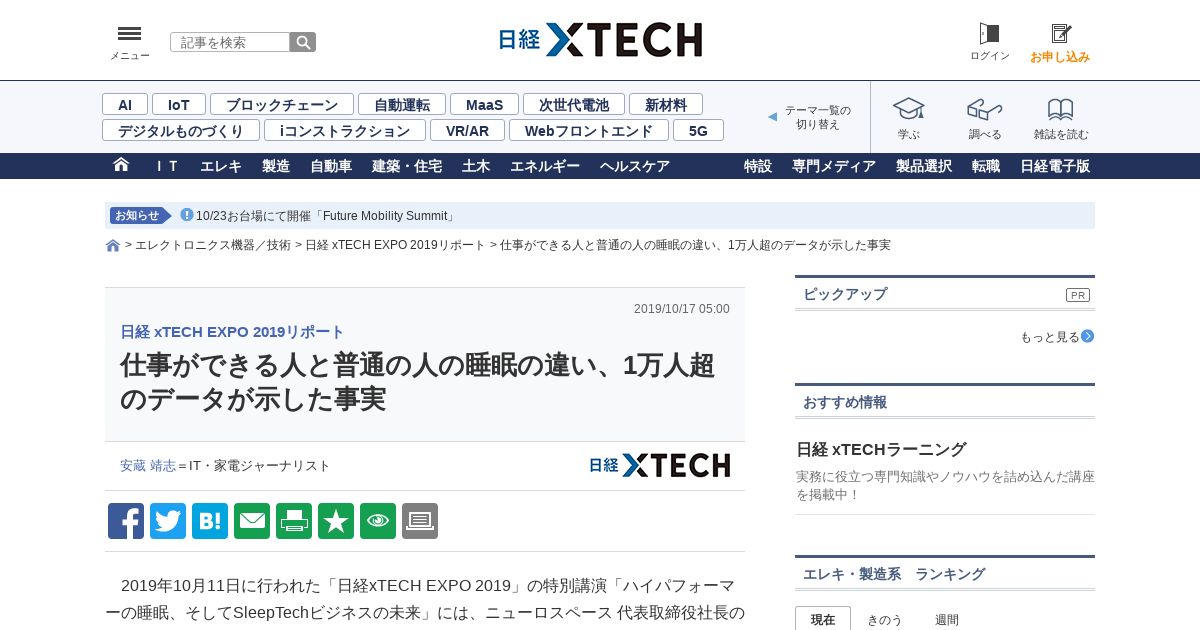Click the お申し込み sign-up icon
This screenshot has width=1200, height=630.
click(x=1061, y=33)
